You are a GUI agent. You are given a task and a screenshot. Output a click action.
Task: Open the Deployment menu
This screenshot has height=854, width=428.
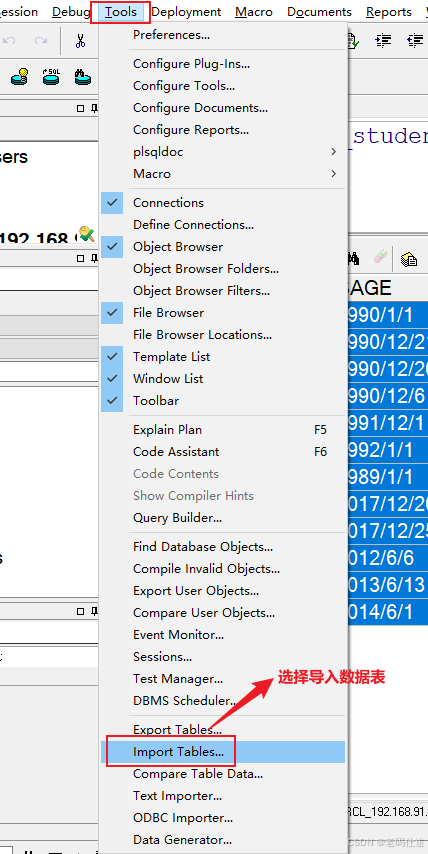pos(186,11)
